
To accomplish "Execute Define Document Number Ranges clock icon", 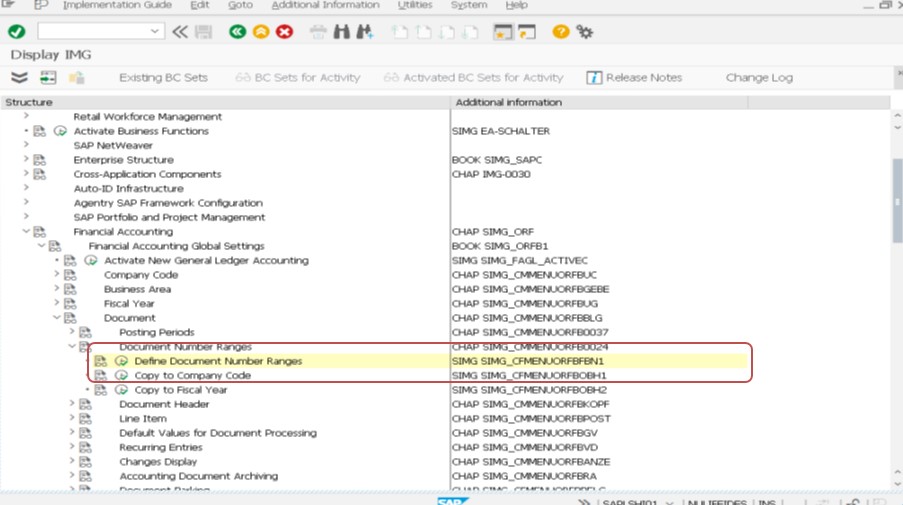I will [121, 361].
